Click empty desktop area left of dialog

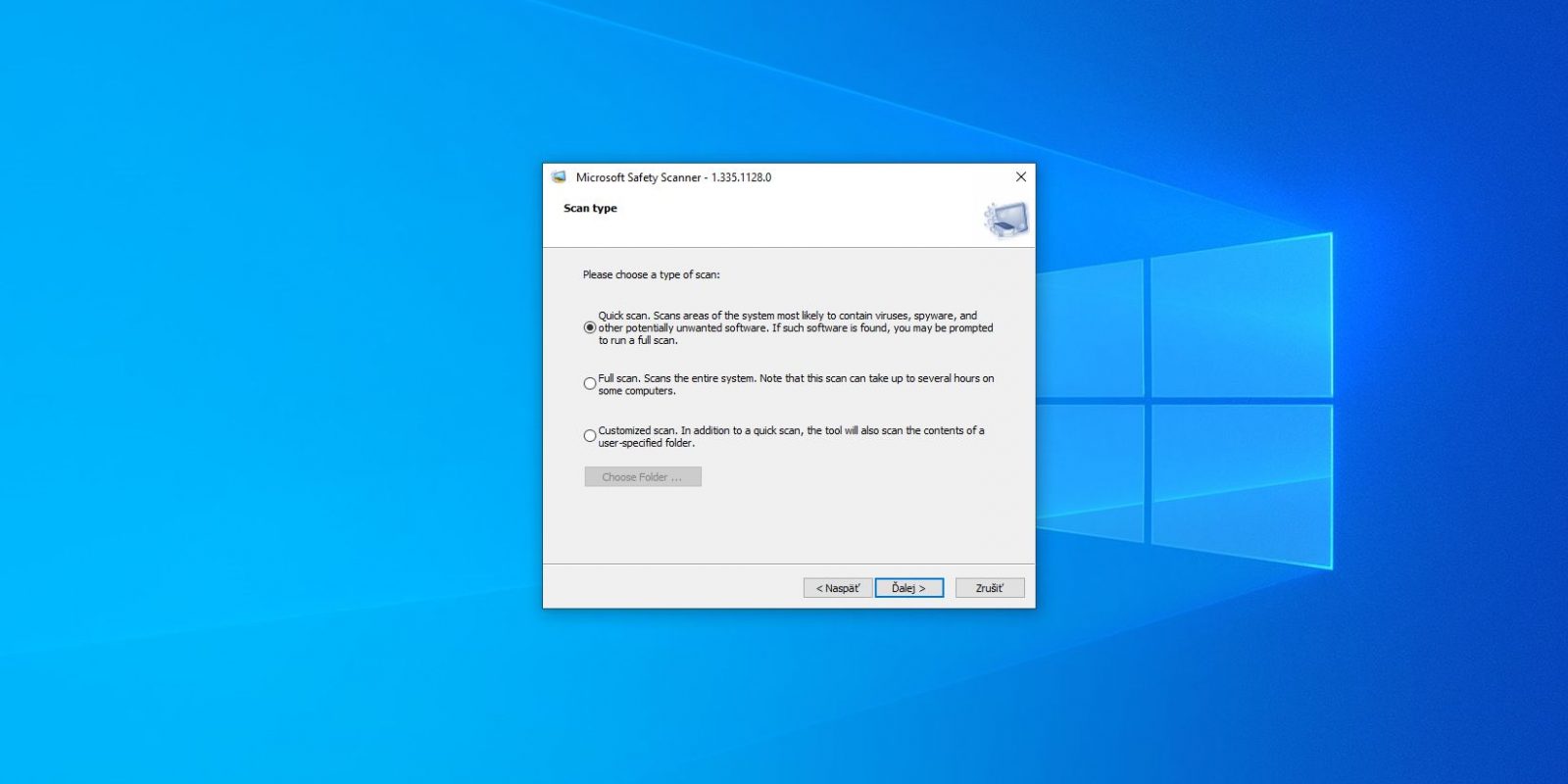274,392
